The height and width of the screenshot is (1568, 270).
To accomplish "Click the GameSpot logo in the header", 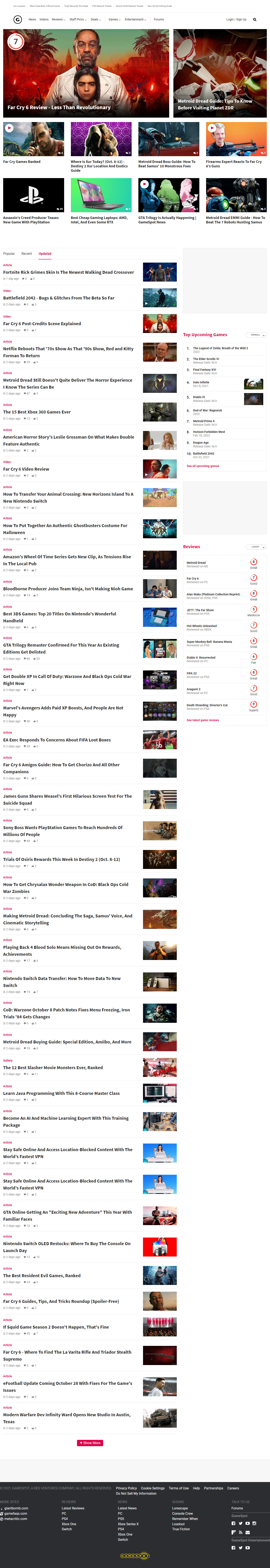I will (18, 19).
